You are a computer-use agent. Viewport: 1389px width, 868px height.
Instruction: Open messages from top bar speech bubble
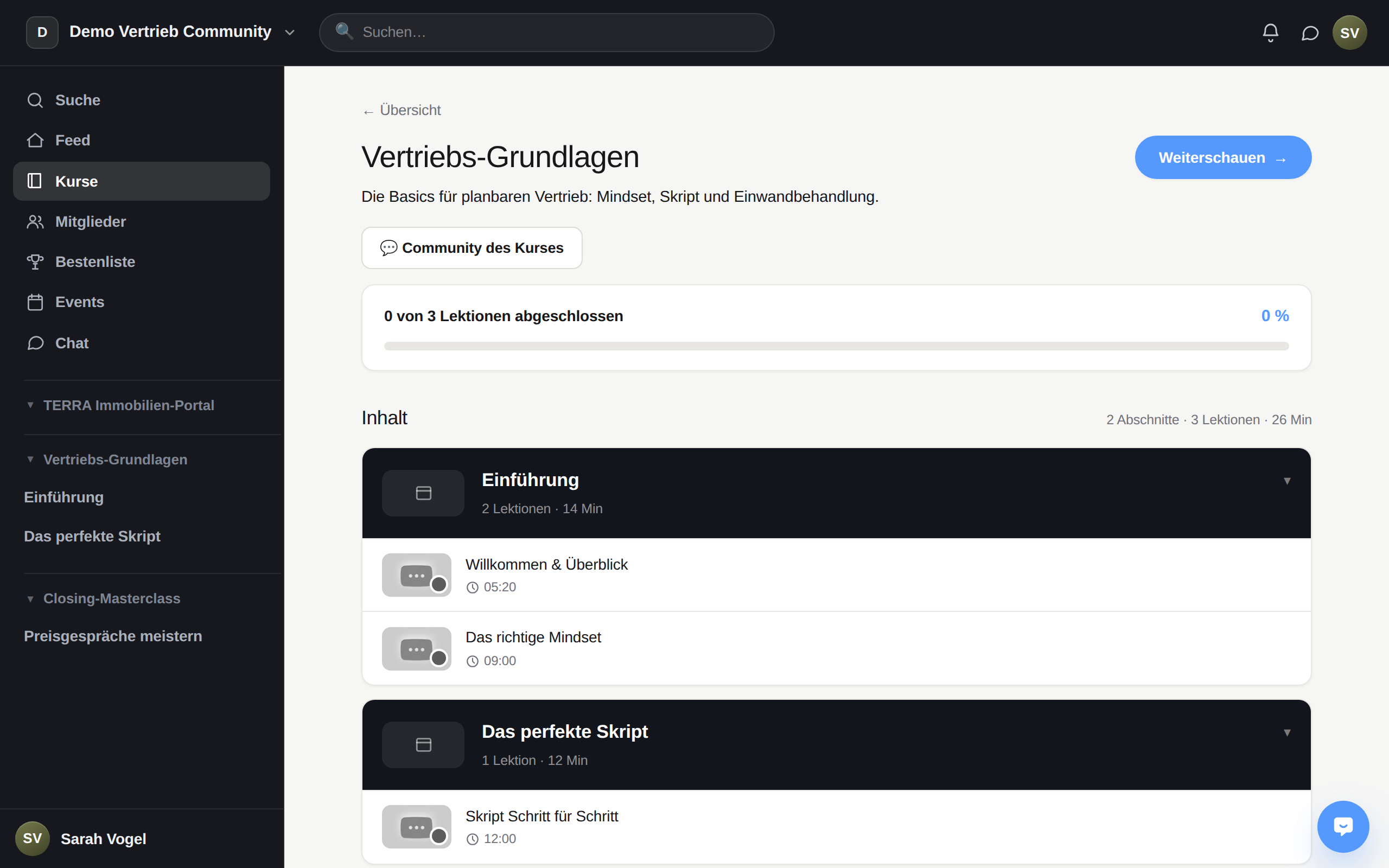[1309, 33]
